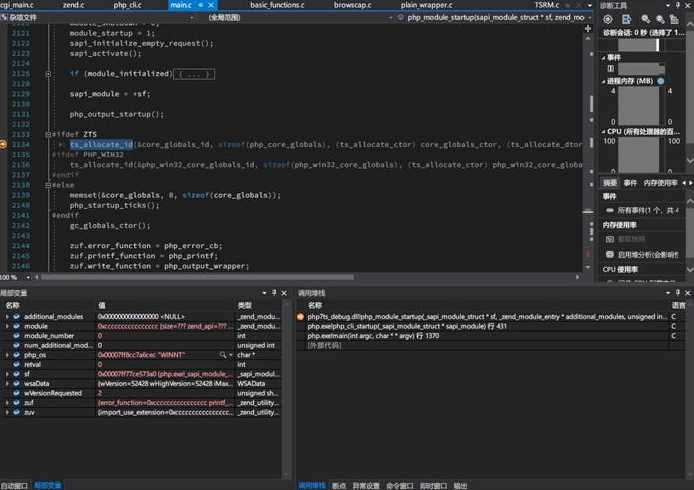The width and height of the screenshot is (694, 490).
Task: Expand the sf variable in locals
Action: [x=7, y=374]
